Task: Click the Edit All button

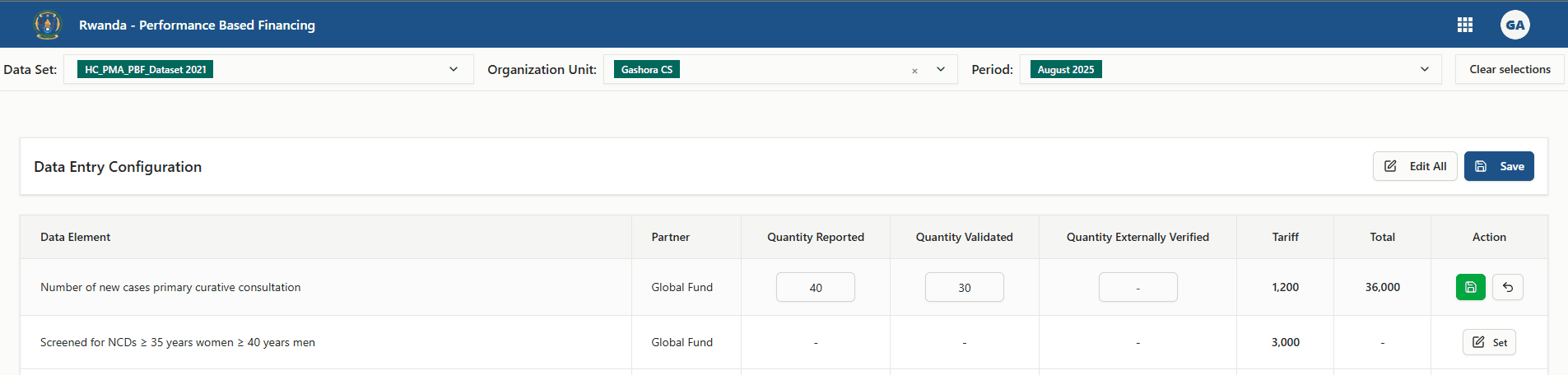Action: point(1415,166)
